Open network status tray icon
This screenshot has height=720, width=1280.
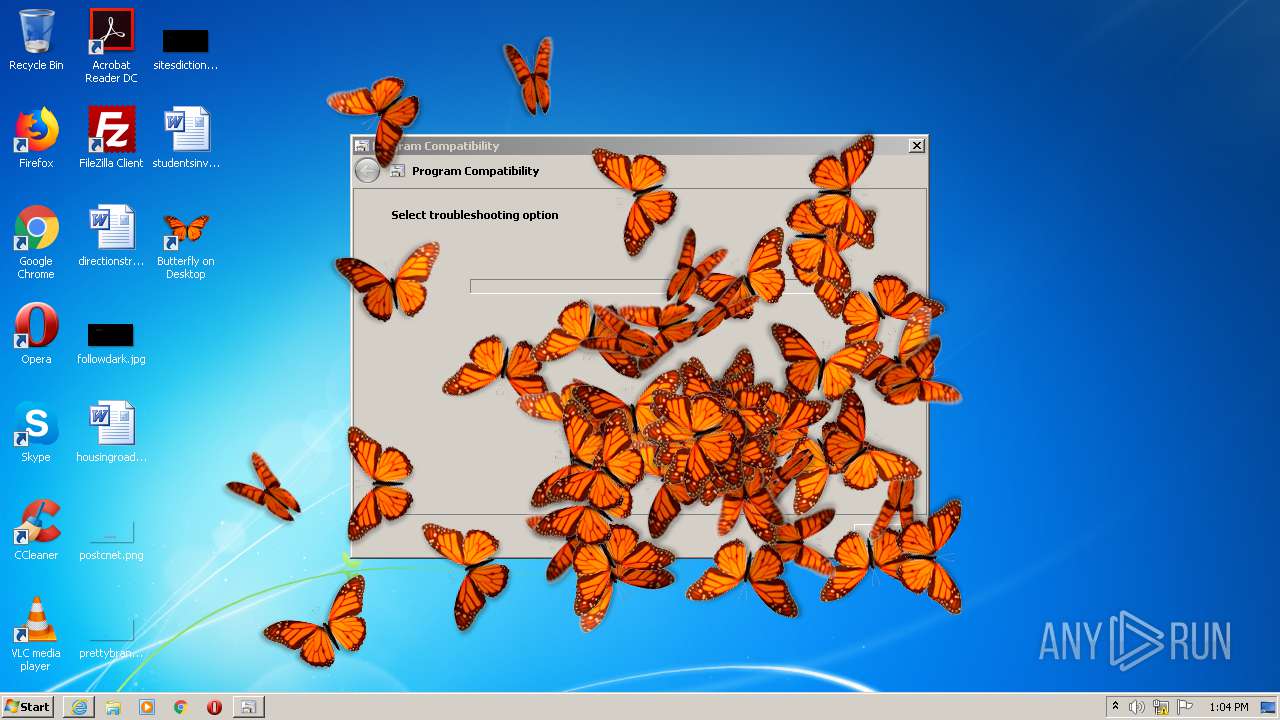coord(1161,707)
